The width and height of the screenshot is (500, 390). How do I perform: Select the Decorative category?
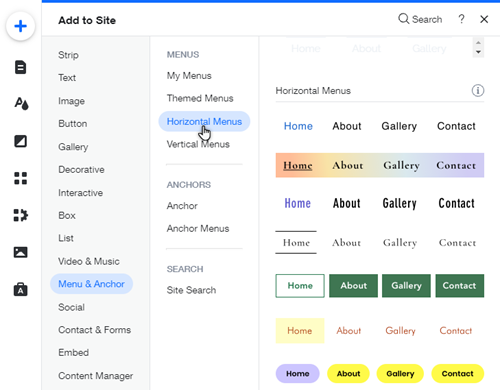pyautogui.click(x=81, y=169)
